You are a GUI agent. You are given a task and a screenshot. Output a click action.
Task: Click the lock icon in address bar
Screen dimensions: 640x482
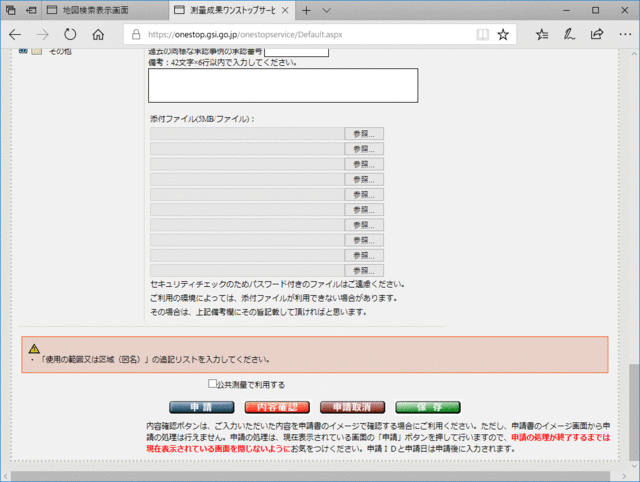(x=136, y=35)
